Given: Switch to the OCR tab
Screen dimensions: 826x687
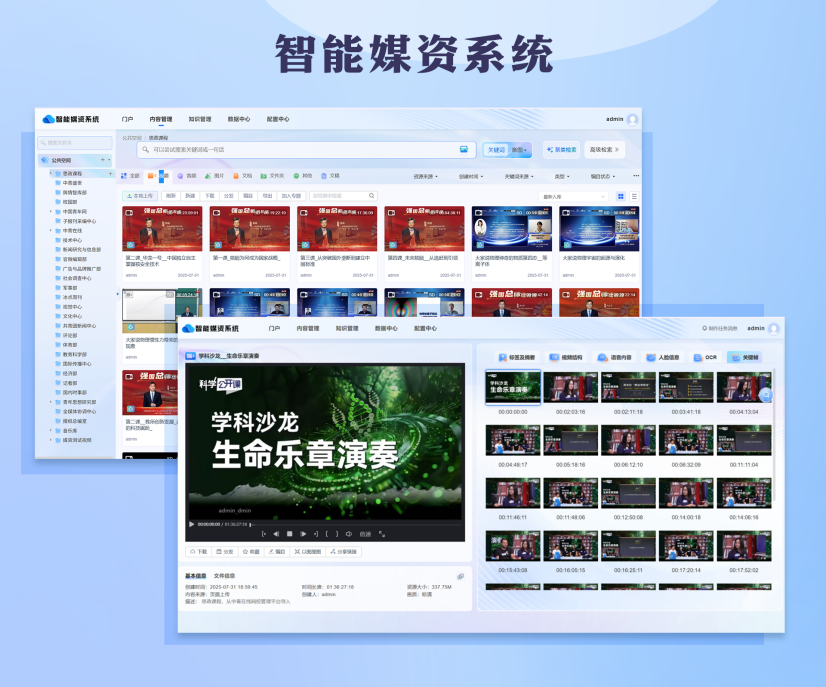Looking at the screenshot, I should point(707,357).
